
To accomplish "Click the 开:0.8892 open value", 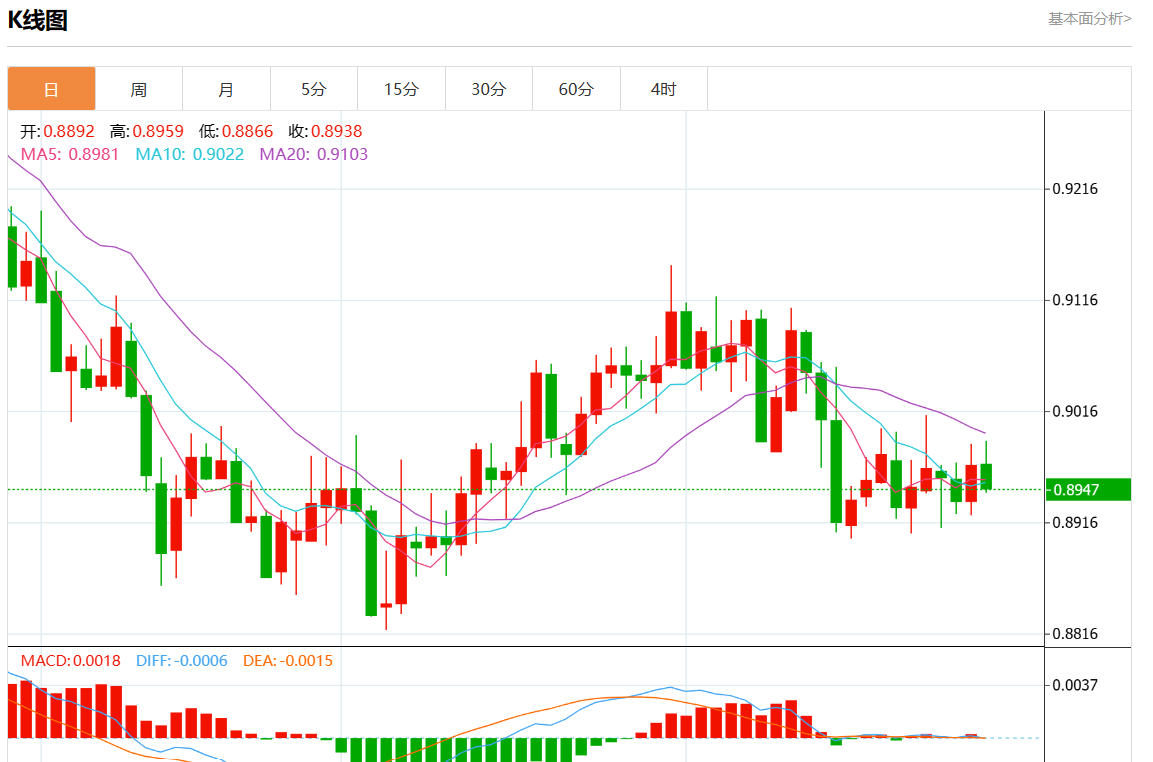I will click(x=57, y=132).
